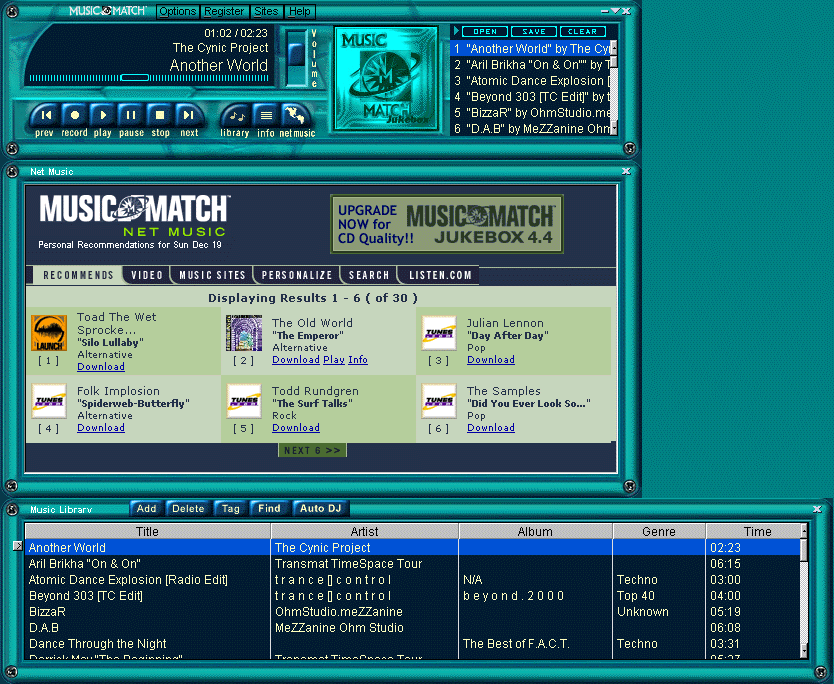This screenshot has height=684, width=834.
Task: Sort library by Artist column header
Action: point(364,531)
